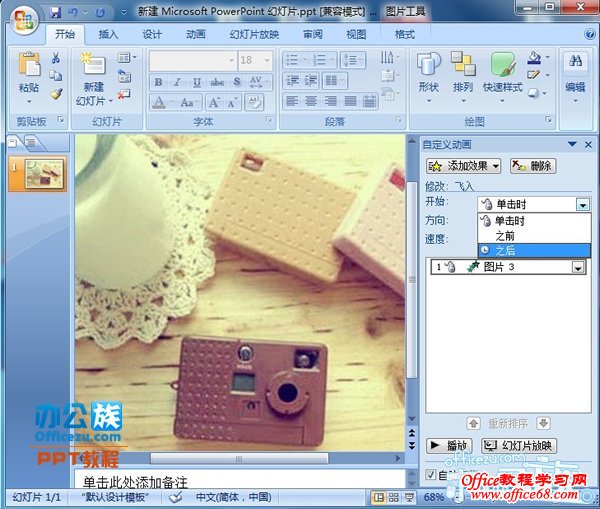600x509 pixels.
Task: Switch to normal view in status bar
Action: [379, 497]
